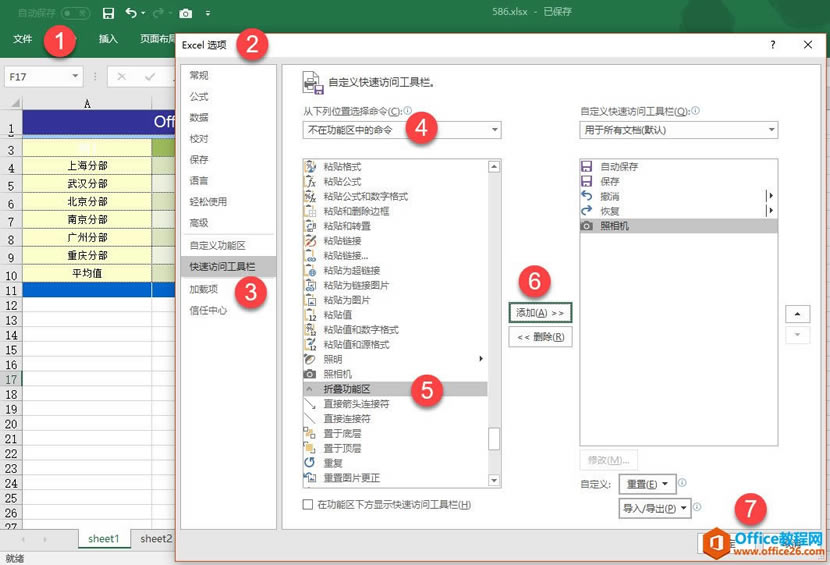This screenshot has width=830, height=565.
Task: Select the 置于顶层 bring to front command
Action: point(341,447)
